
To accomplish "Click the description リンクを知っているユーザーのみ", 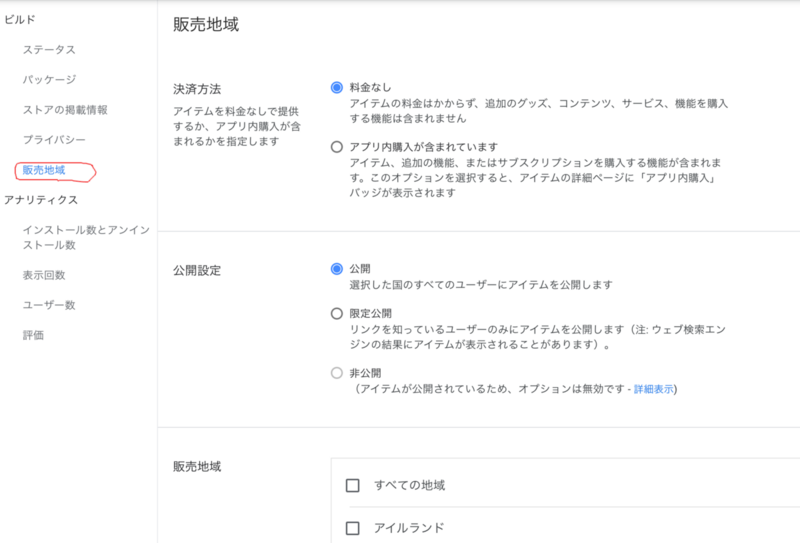I will point(538,337).
